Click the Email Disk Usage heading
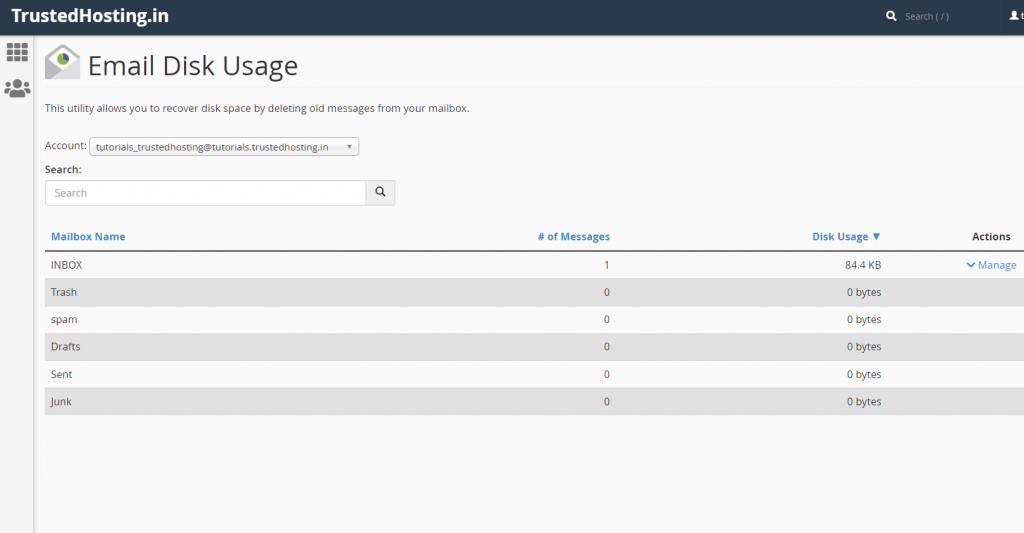This screenshot has height=533, width=1024. (193, 66)
